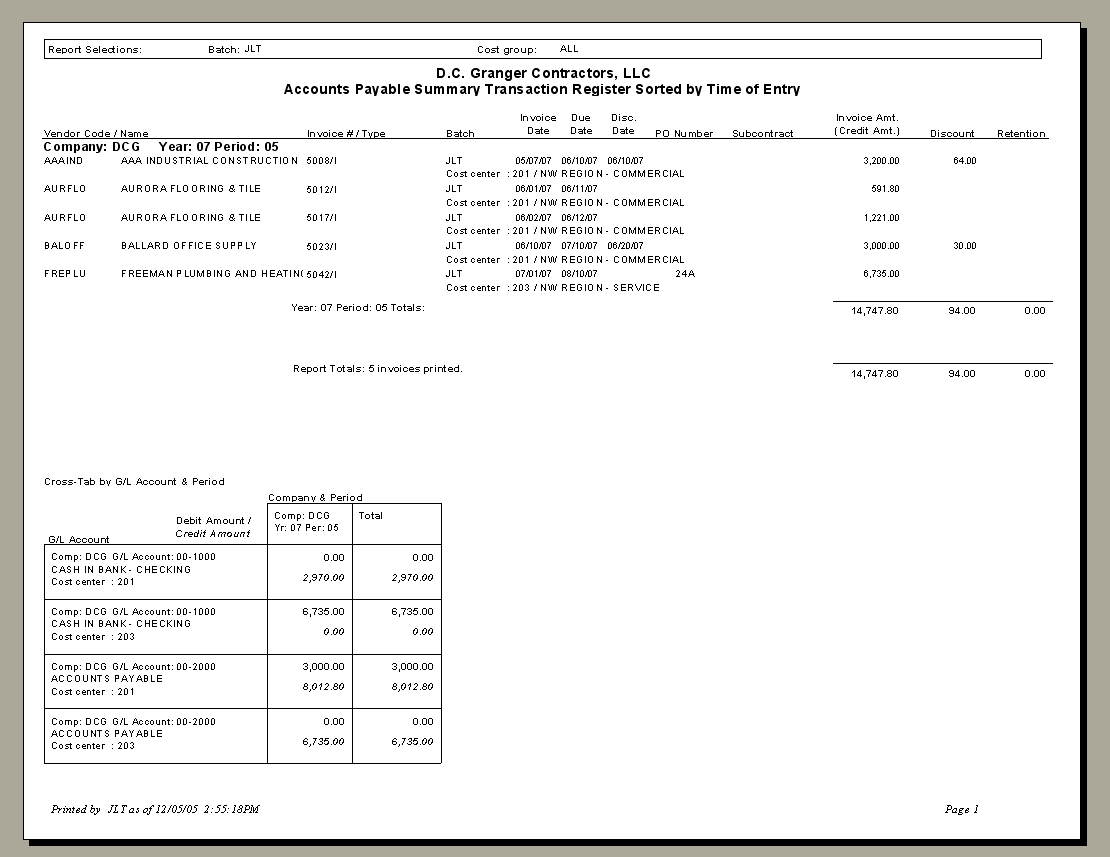Click invoice number '5012/I'
The image size is (1110, 857).
click(x=321, y=189)
